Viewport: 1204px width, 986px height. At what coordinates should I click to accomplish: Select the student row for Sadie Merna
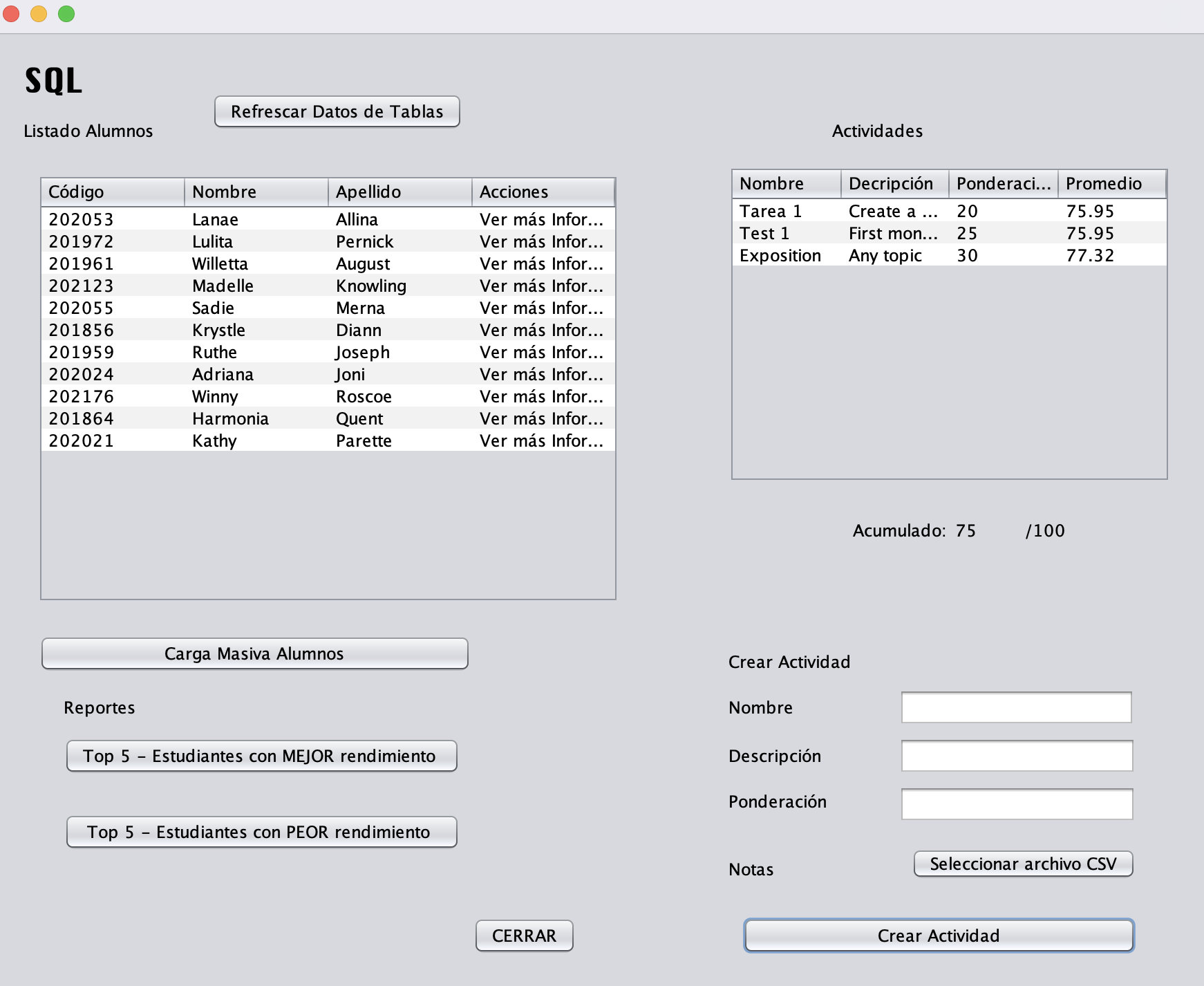[x=276, y=308]
